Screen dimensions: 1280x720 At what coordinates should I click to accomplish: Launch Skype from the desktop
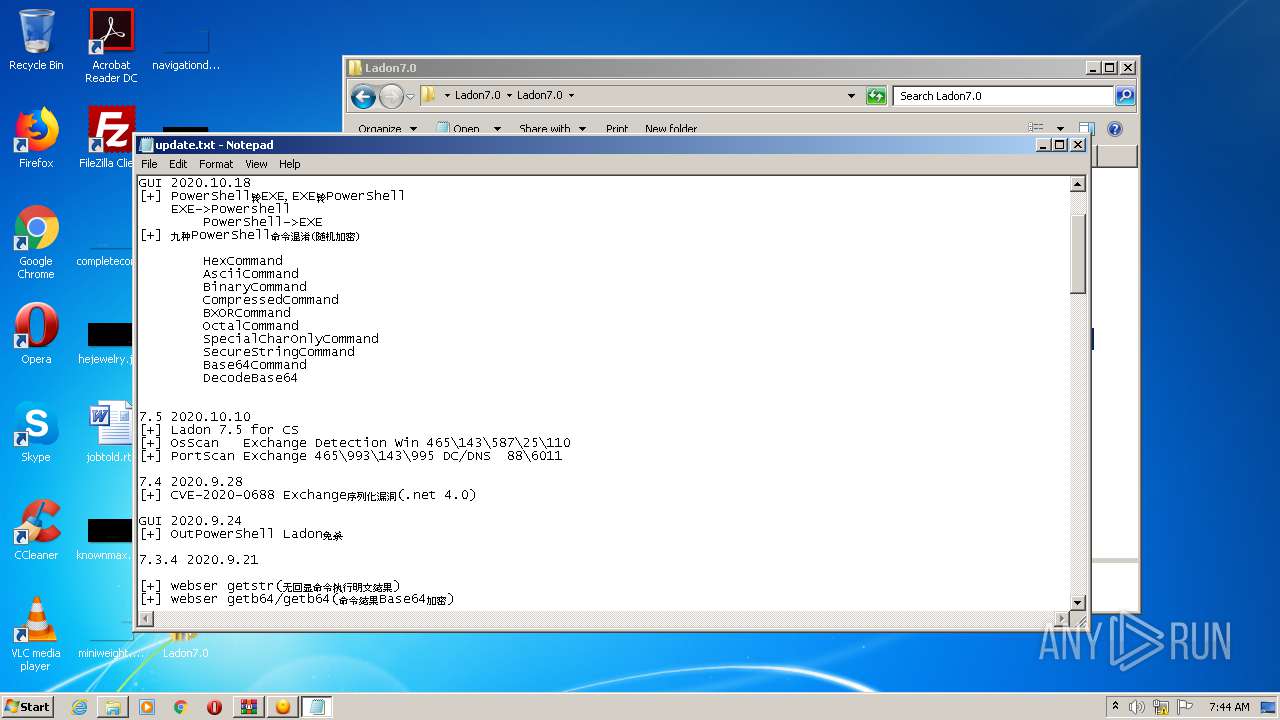36,432
